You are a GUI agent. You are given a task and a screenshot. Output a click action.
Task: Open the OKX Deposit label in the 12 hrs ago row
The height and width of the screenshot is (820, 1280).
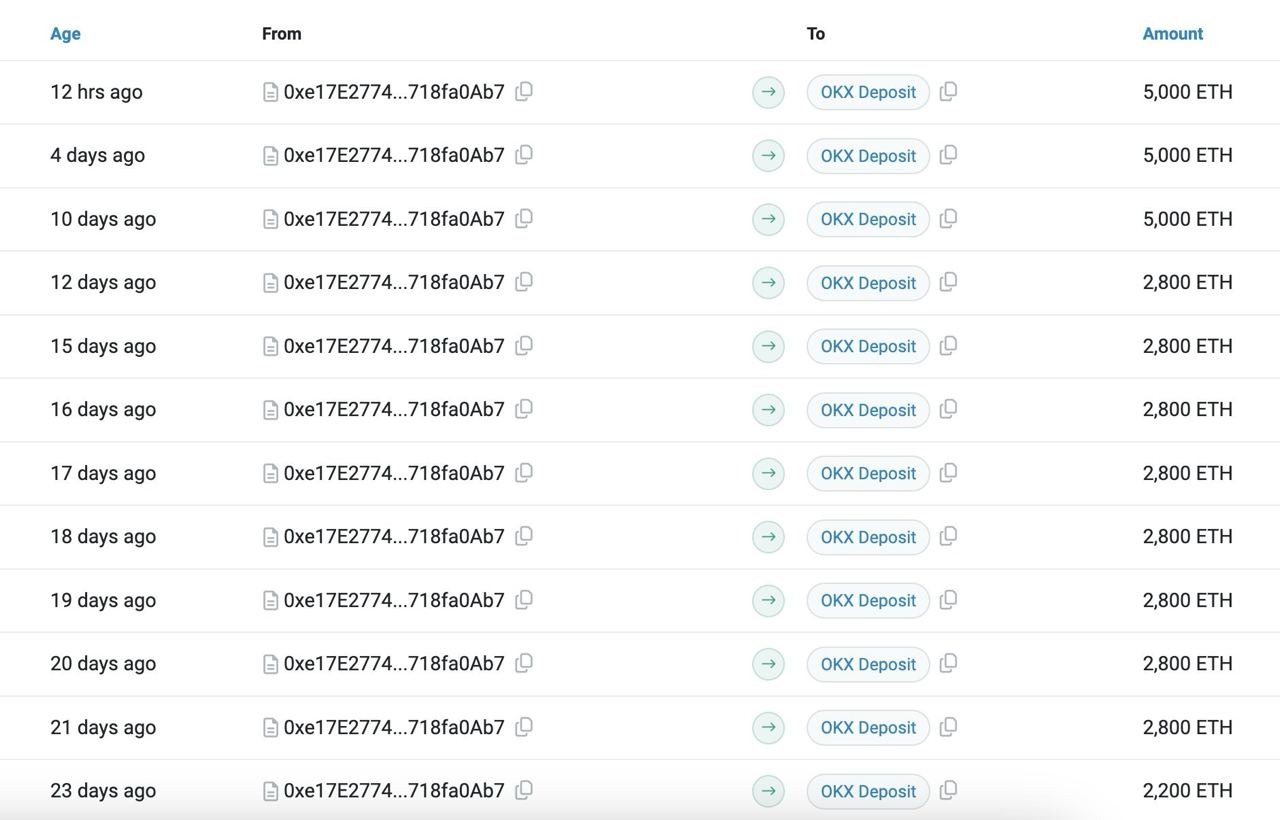coord(868,92)
